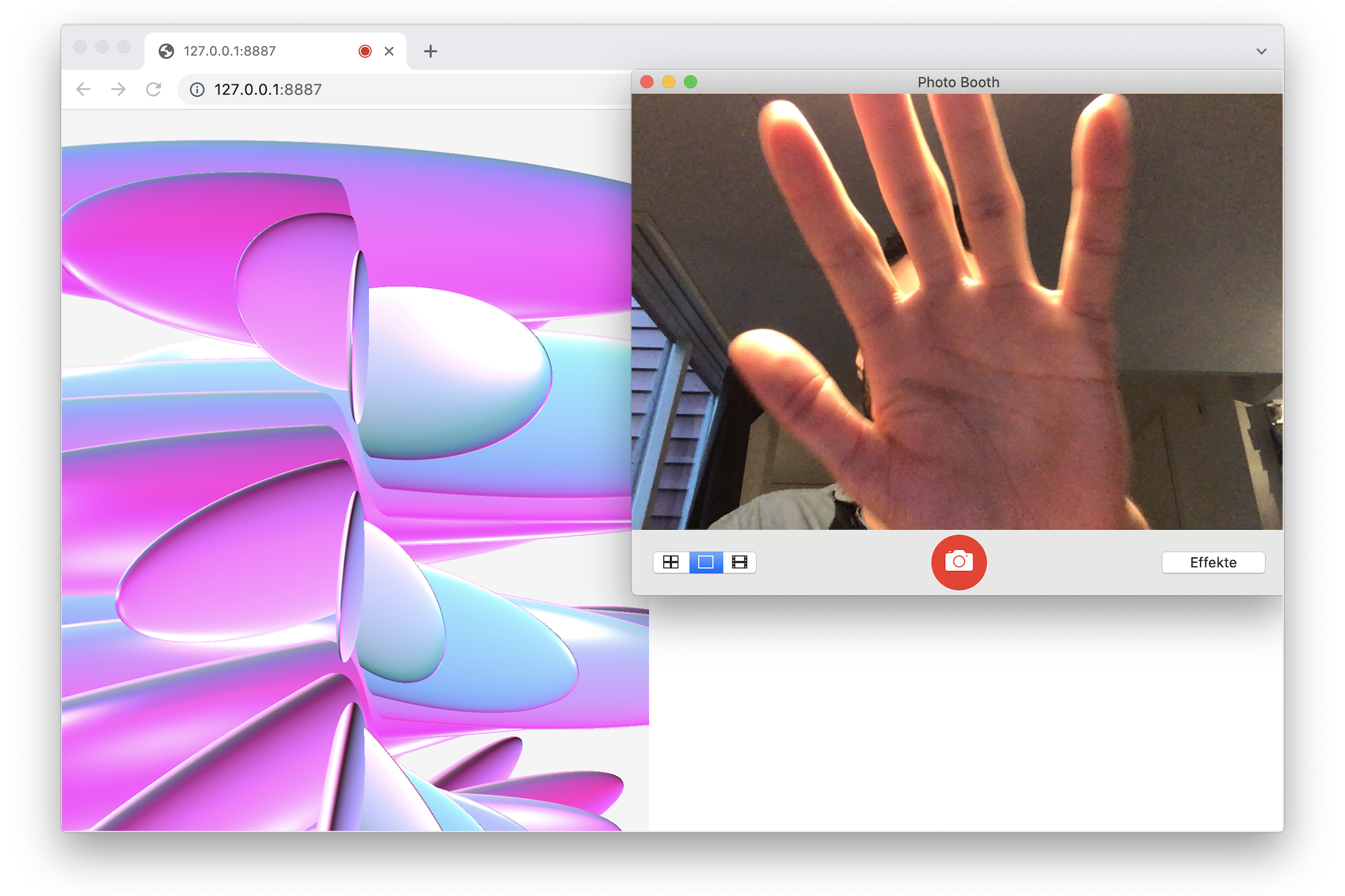Expand the tab search chevron dropdown
This screenshot has width=1345, height=896.
1261,51
